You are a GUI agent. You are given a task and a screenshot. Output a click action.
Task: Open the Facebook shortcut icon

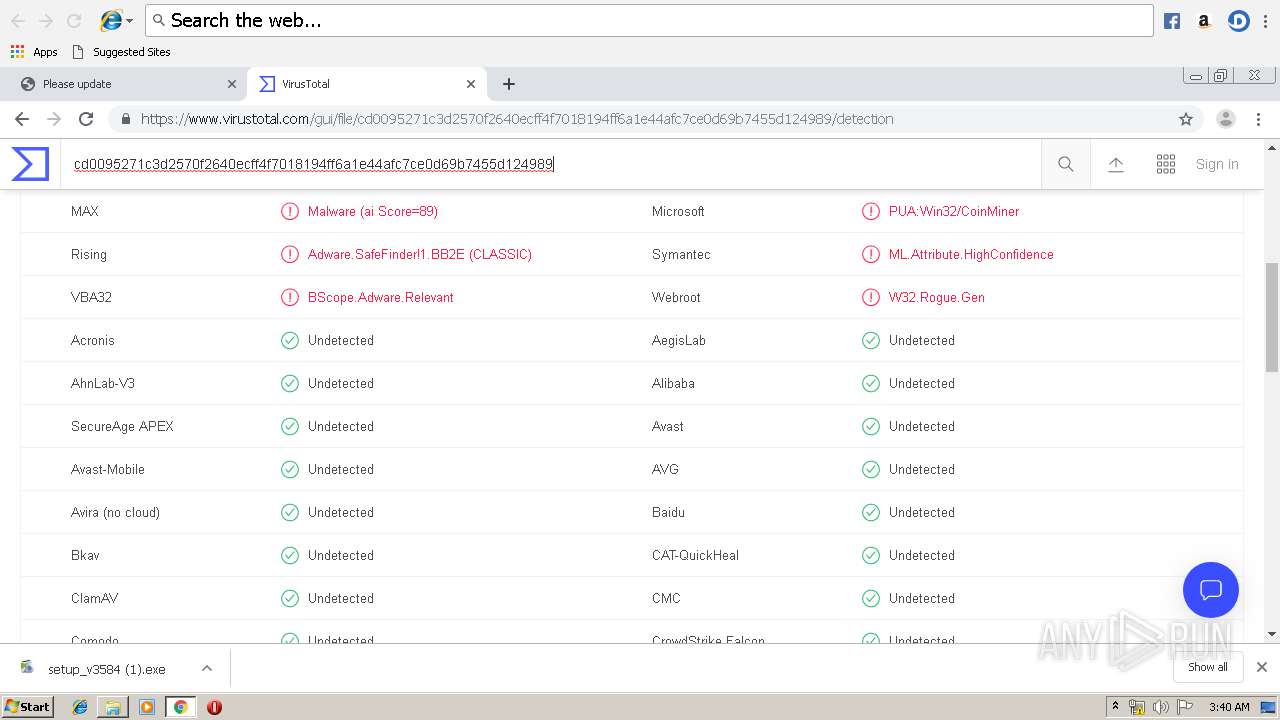tap(1172, 20)
